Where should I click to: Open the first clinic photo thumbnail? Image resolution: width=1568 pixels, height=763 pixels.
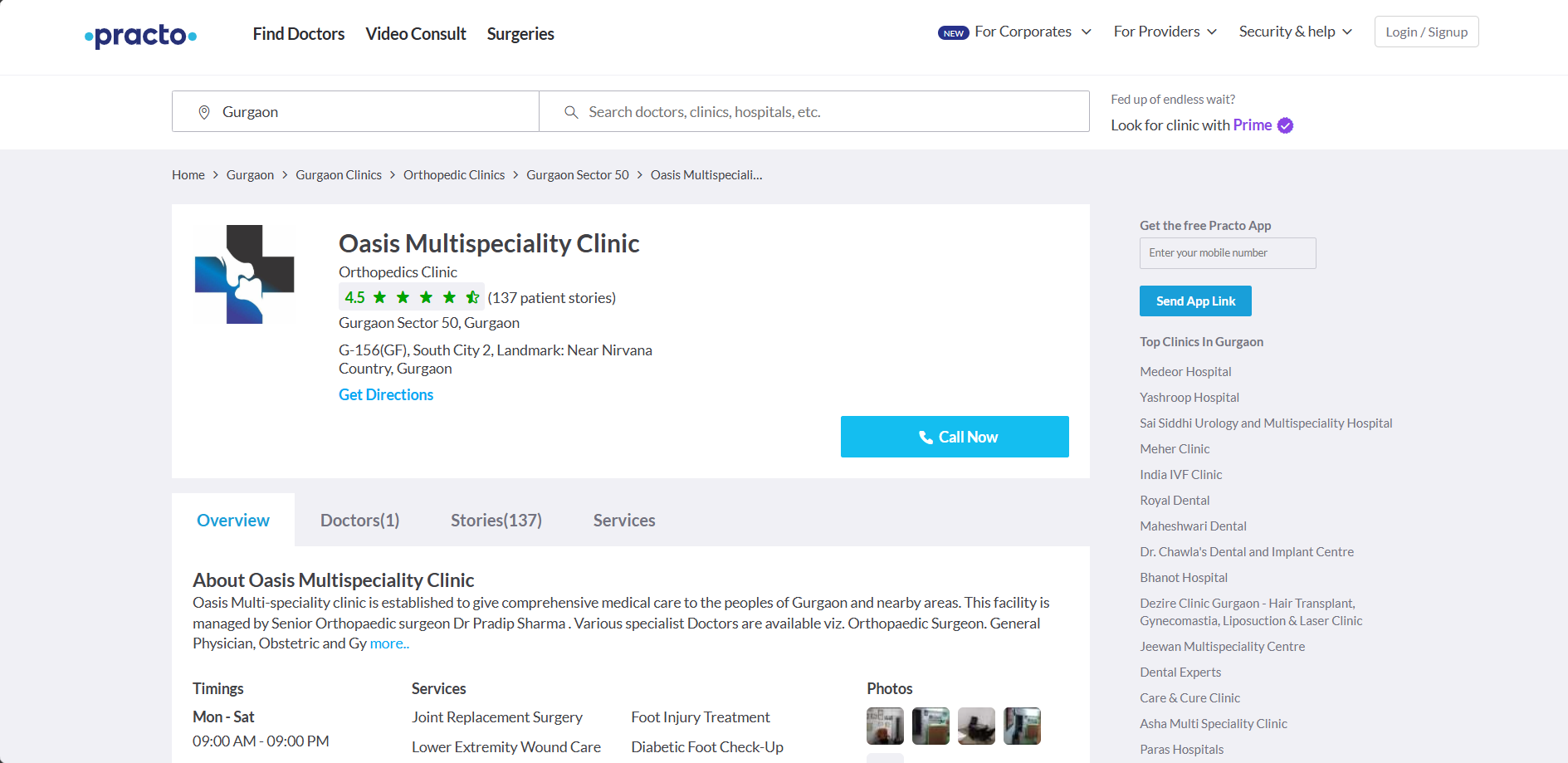coord(885,726)
